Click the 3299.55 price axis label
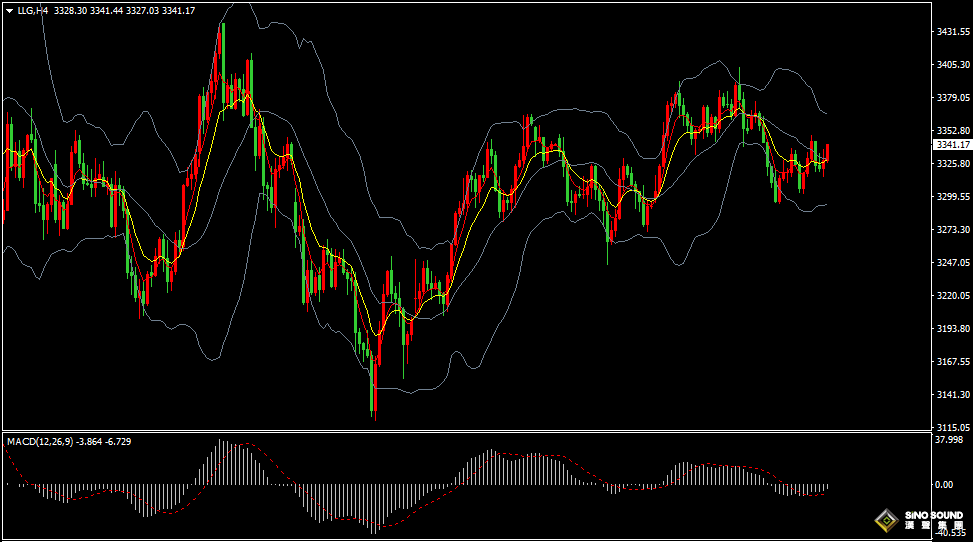Screen dimensions: 973x542 [951, 197]
